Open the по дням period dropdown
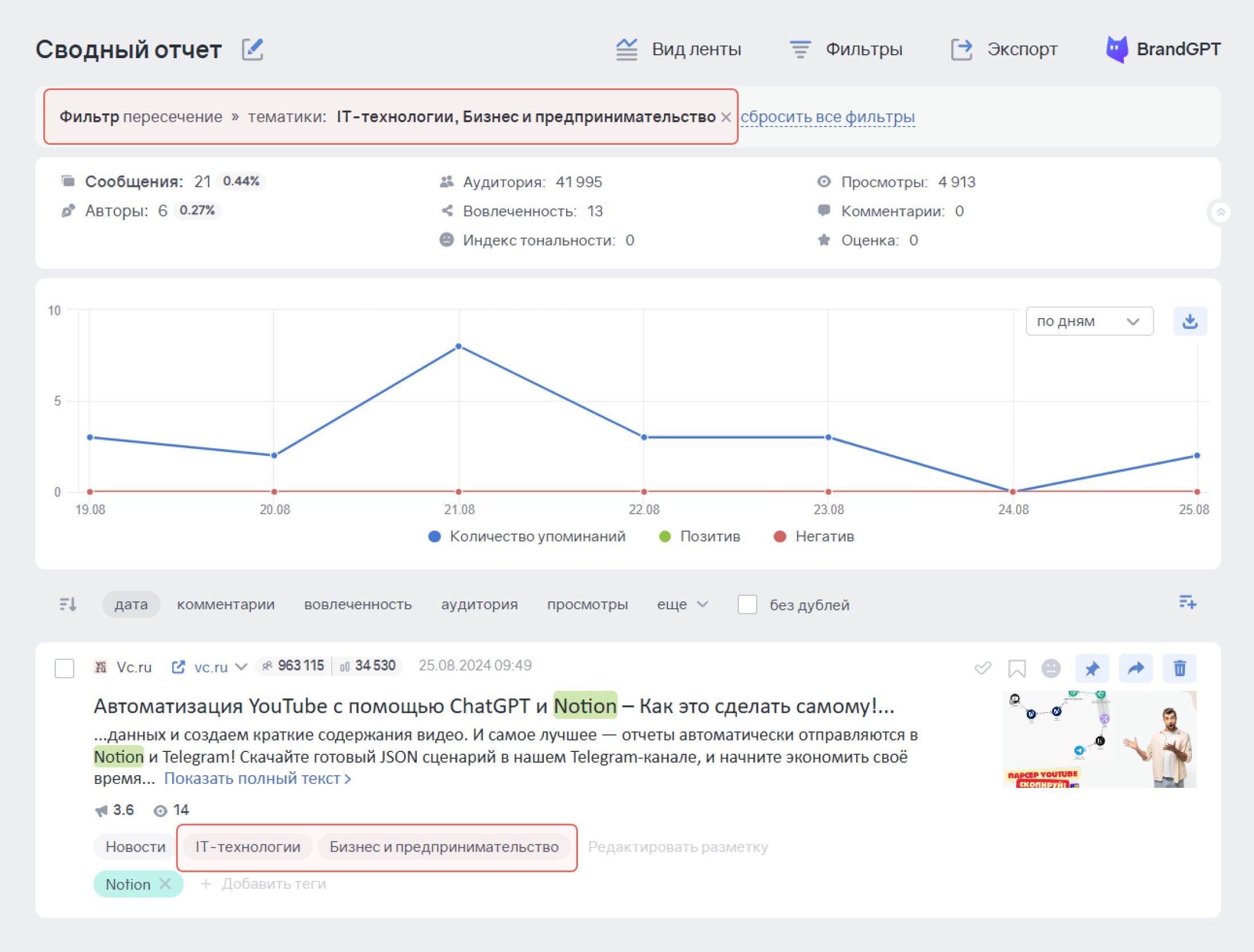Screen dimensions: 1254x952 point(1089,322)
